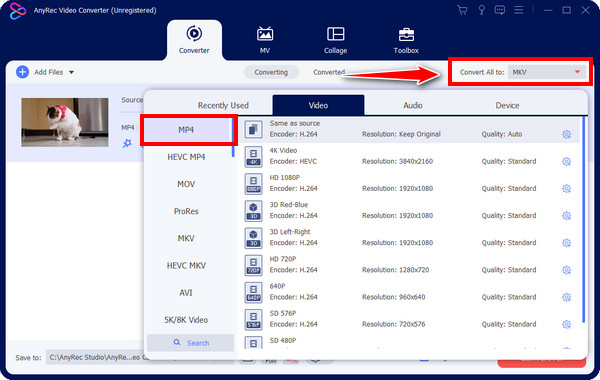This screenshot has height=380, width=600.
Task: Open settings gear for SD 576P
Action: [x=566, y=325]
